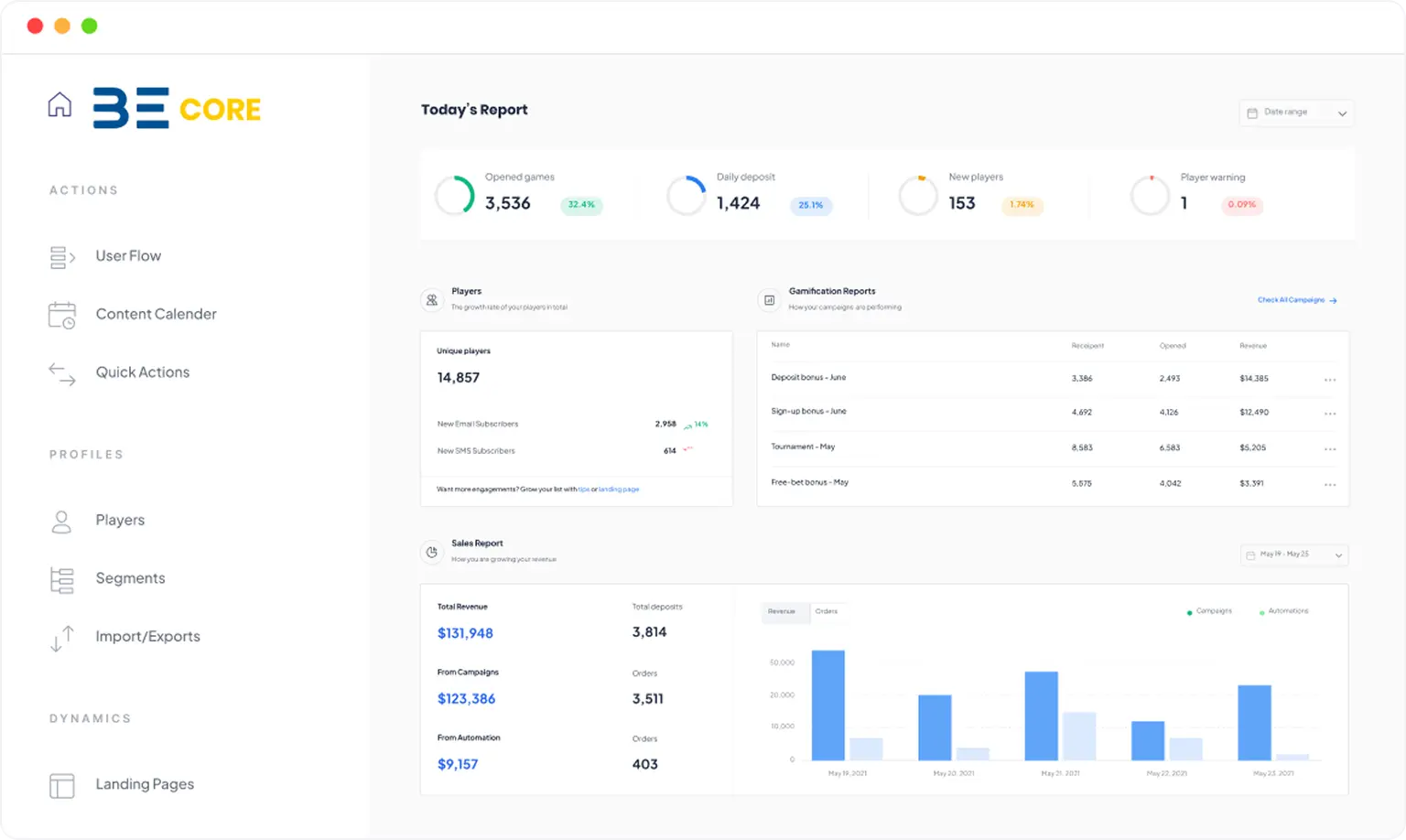The width and height of the screenshot is (1406, 840).
Task: Open Import/Exports using its arrows icon
Action: coord(61,638)
